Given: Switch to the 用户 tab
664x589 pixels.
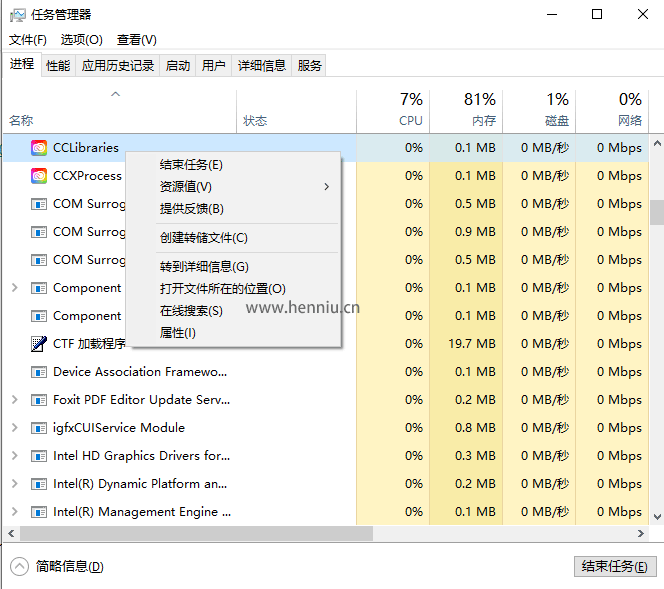Looking at the screenshot, I should pos(213,66).
